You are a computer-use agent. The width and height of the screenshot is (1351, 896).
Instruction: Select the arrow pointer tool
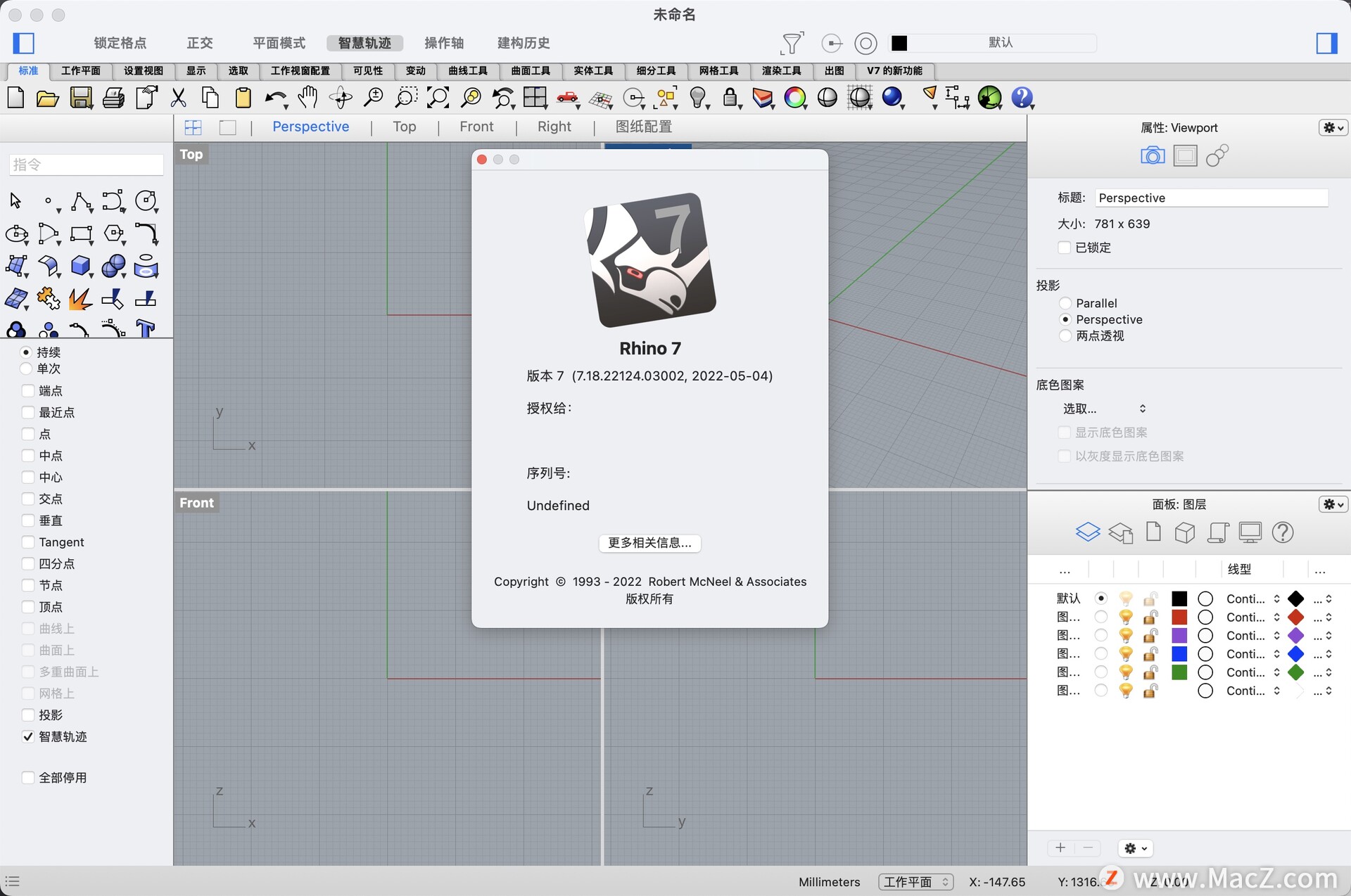click(15, 201)
